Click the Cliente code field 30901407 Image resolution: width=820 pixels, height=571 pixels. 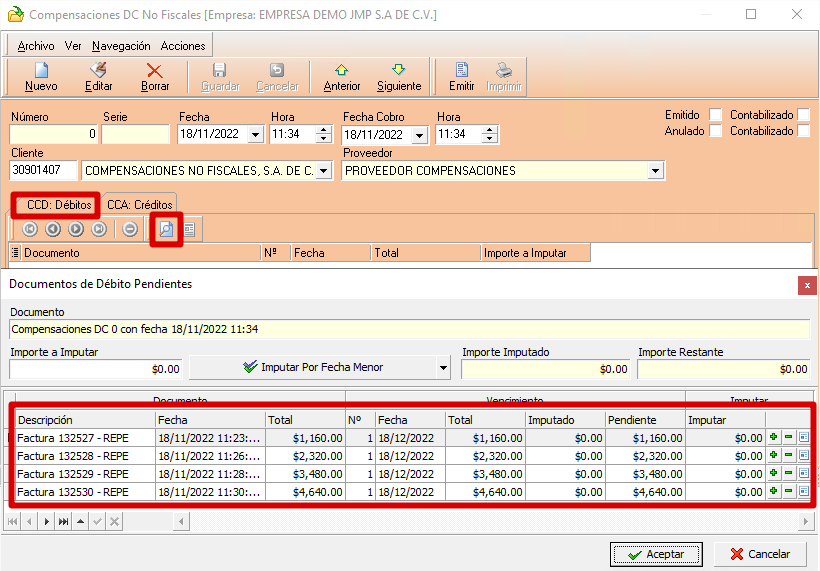coord(43,170)
